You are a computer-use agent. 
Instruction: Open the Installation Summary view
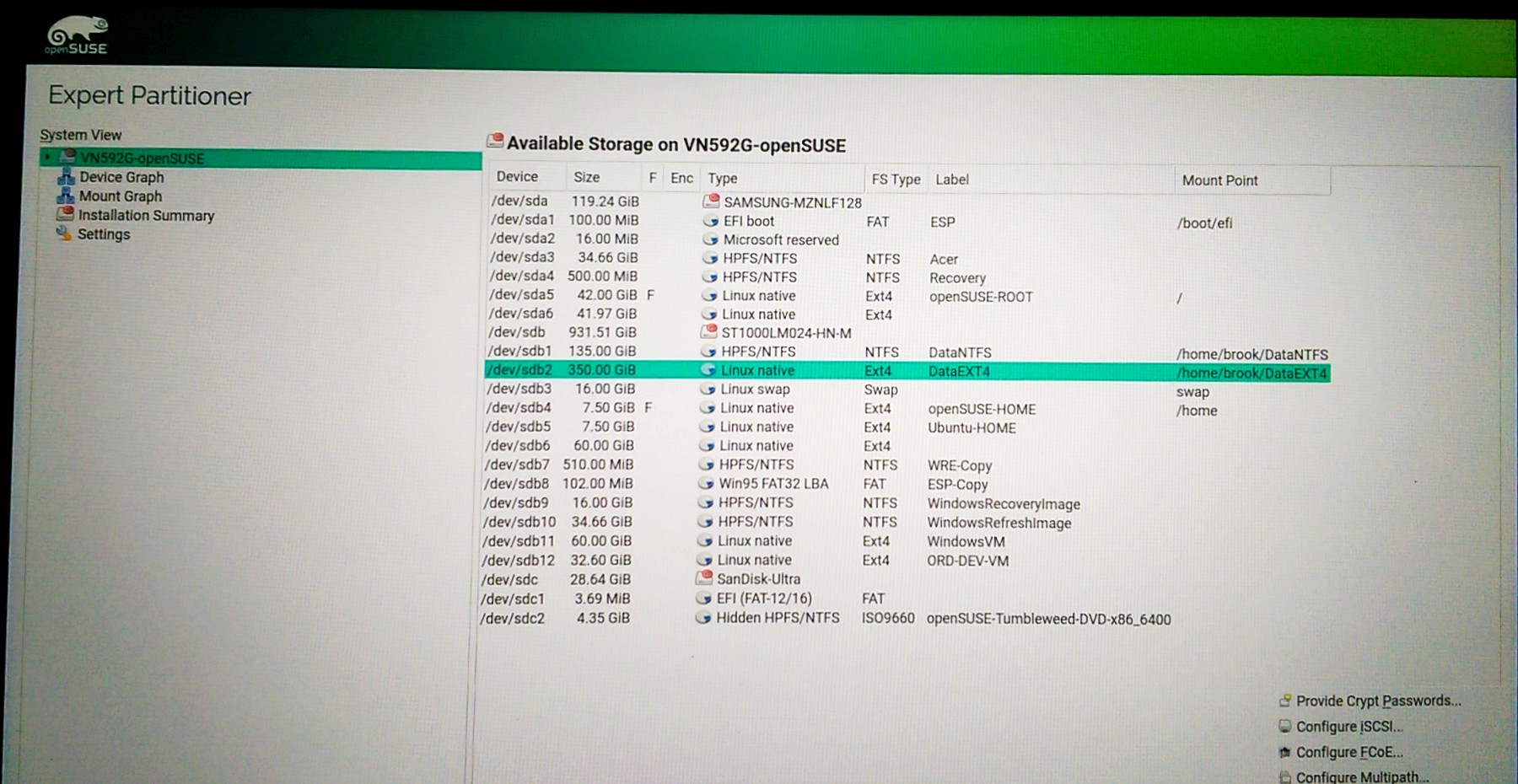point(146,216)
